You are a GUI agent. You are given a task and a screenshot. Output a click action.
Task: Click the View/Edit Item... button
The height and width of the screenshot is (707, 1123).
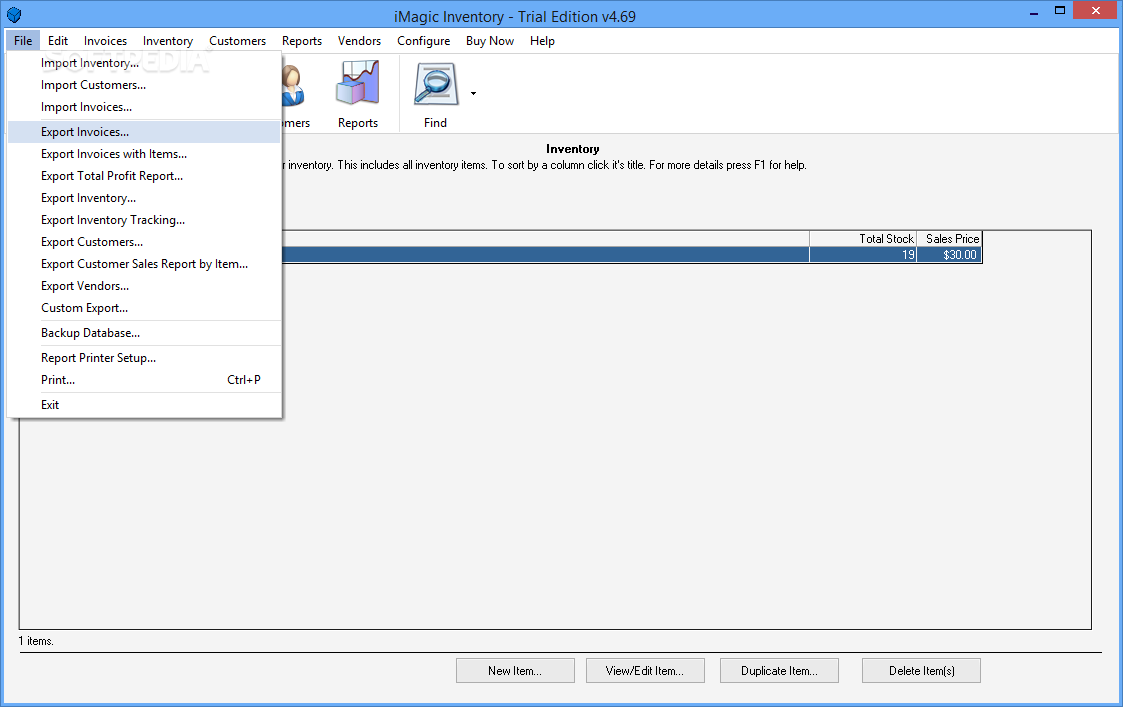(x=645, y=671)
